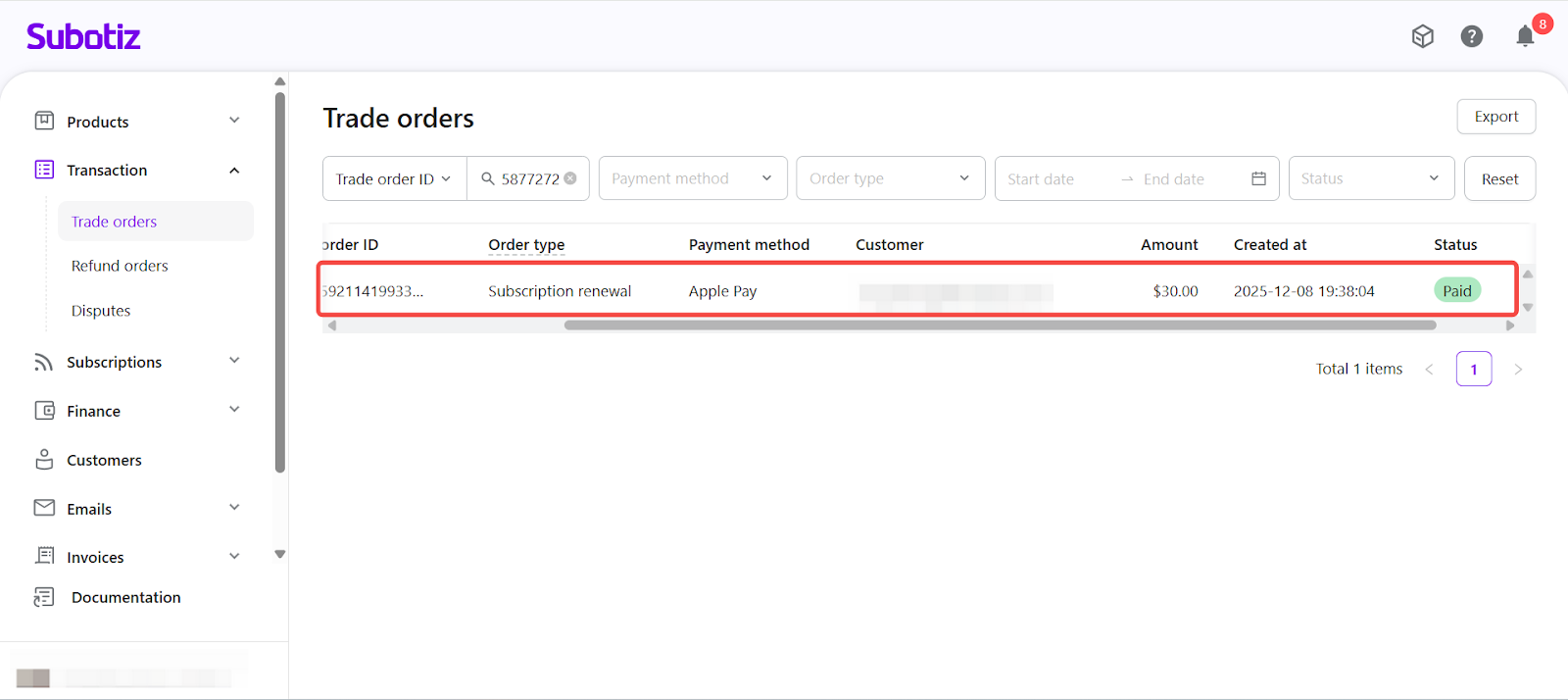The width and height of the screenshot is (1568, 700).
Task: Clear the trade order ID search text
Action: [x=570, y=178]
